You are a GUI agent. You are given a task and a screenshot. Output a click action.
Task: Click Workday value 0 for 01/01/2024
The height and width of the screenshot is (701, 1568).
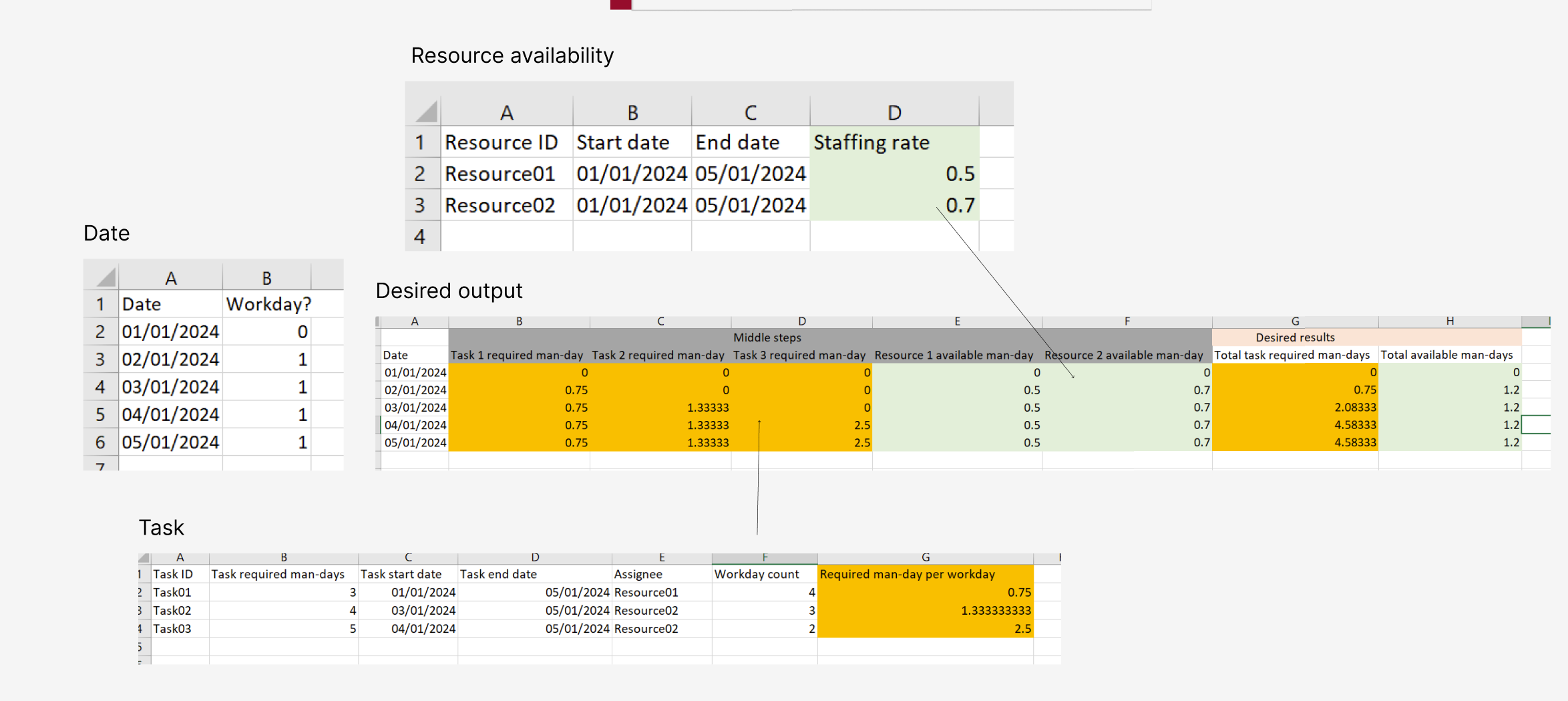(x=267, y=331)
